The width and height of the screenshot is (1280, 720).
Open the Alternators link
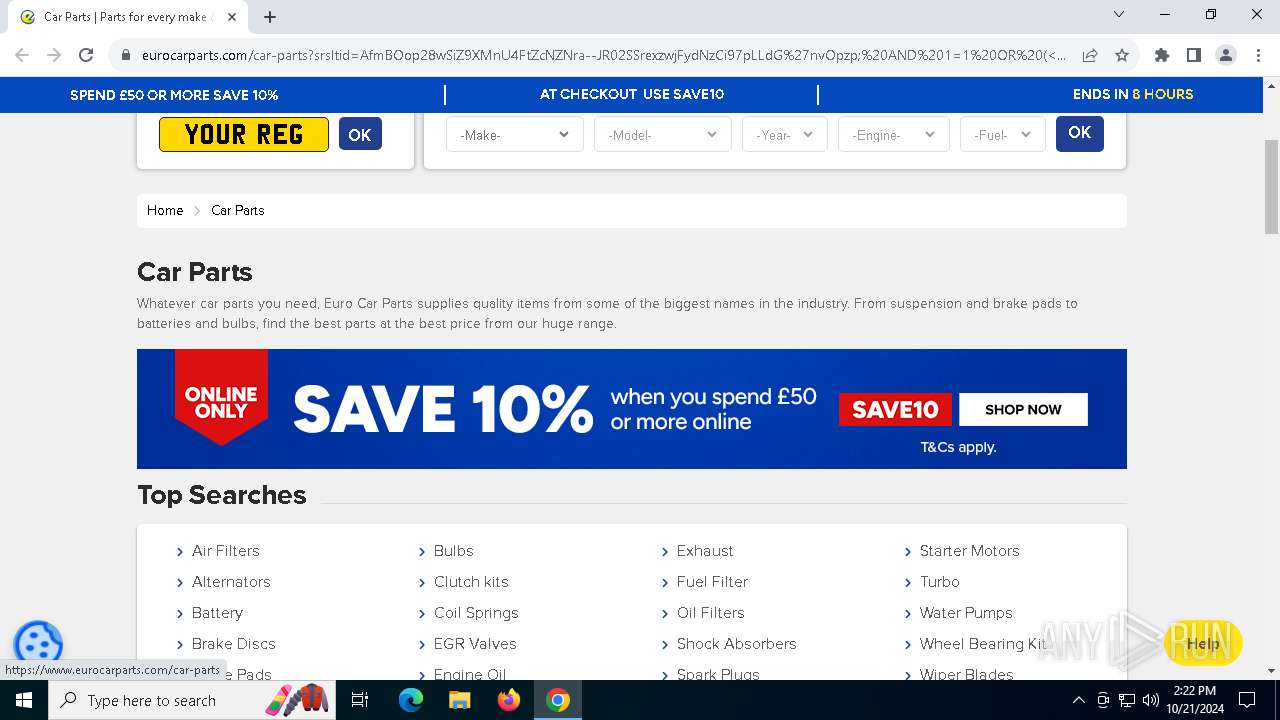click(231, 582)
